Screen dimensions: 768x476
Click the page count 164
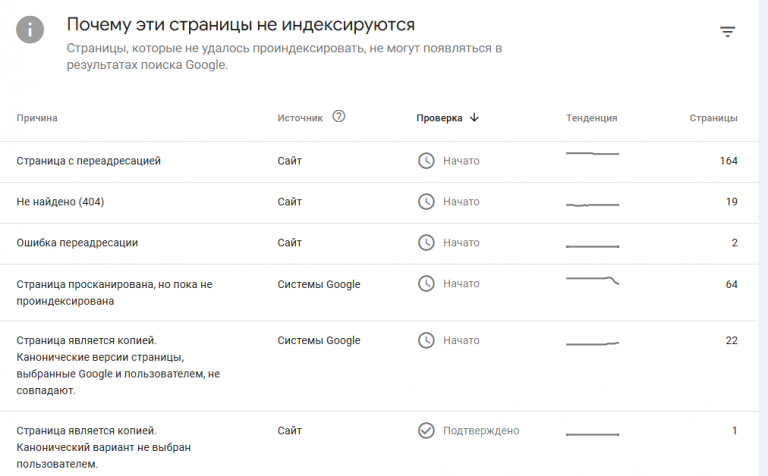coord(728,160)
